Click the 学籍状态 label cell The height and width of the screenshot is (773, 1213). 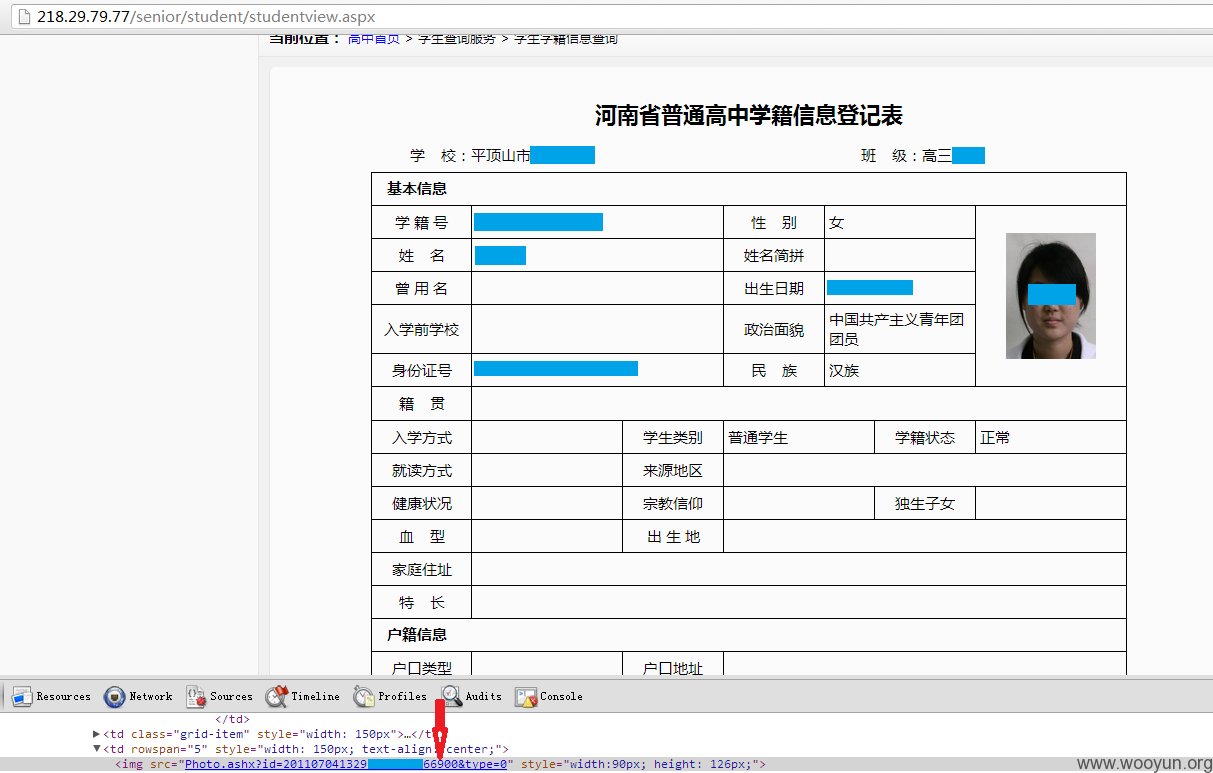925,437
